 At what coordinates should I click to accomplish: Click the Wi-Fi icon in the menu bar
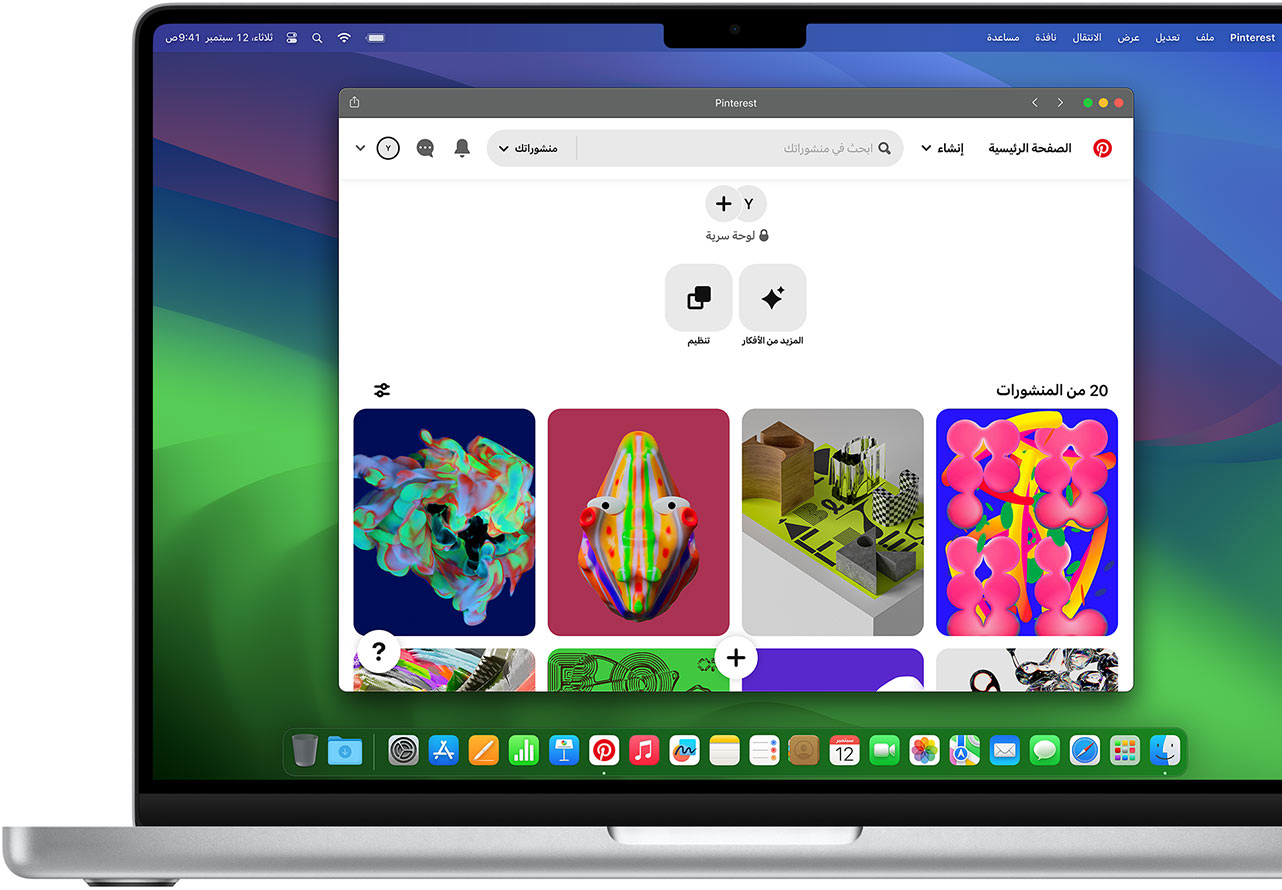tap(344, 38)
